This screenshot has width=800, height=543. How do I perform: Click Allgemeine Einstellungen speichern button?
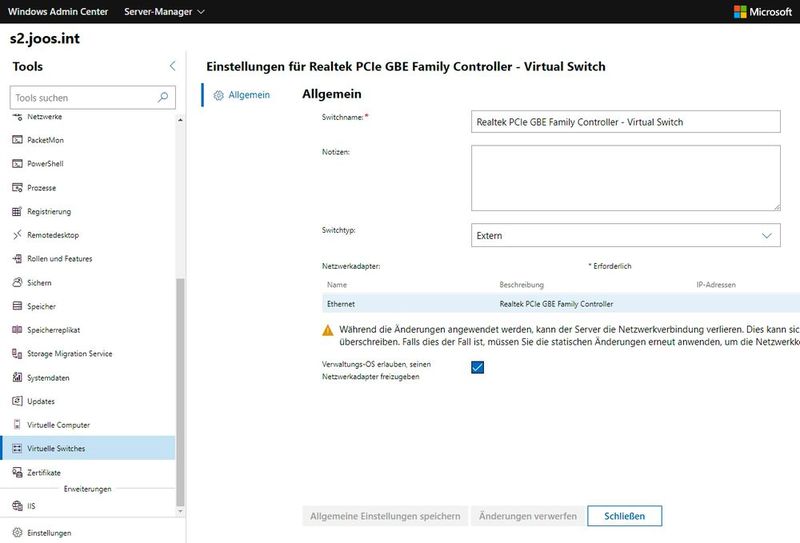385,516
